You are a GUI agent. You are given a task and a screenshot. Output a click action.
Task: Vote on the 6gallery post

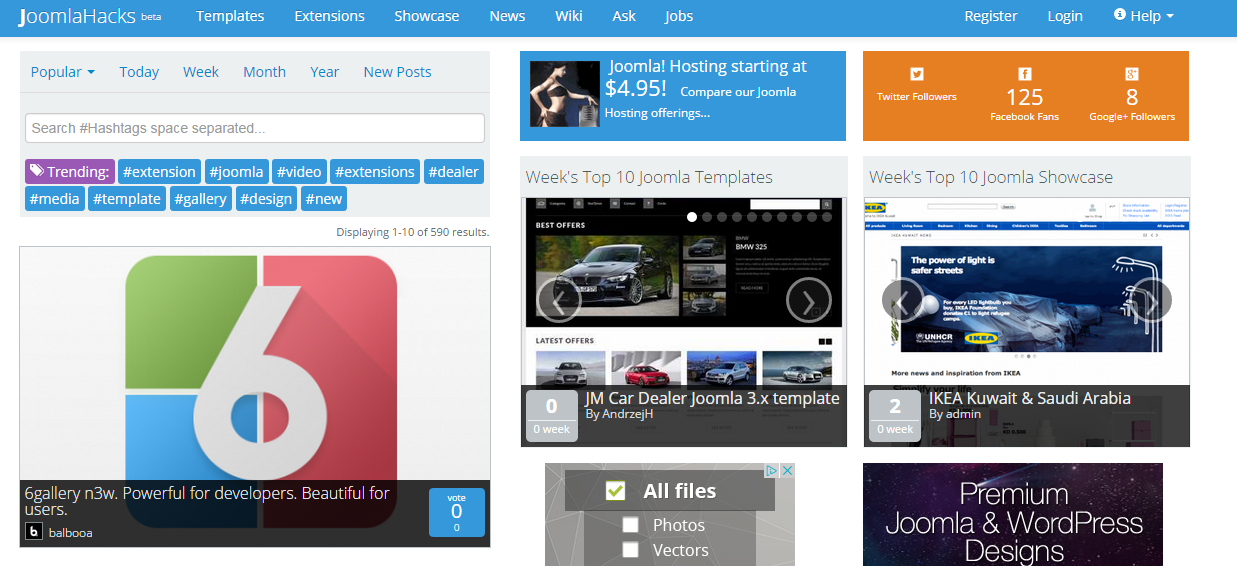[x=456, y=512]
